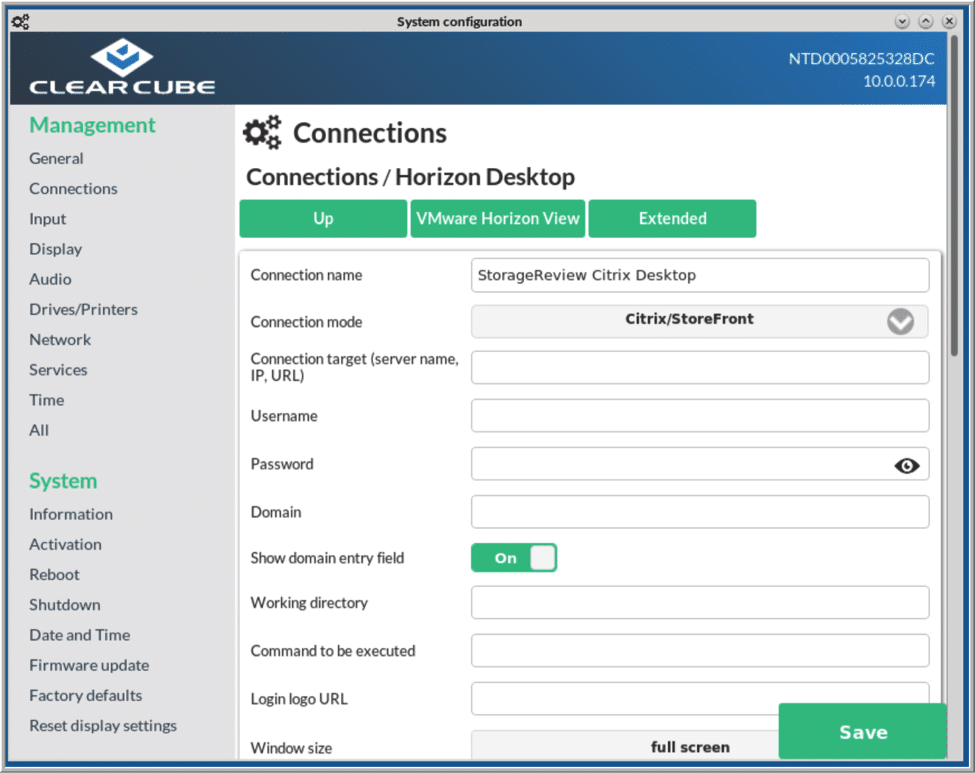Open the Audio settings page
This screenshot has height=773, width=975.
coord(50,279)
